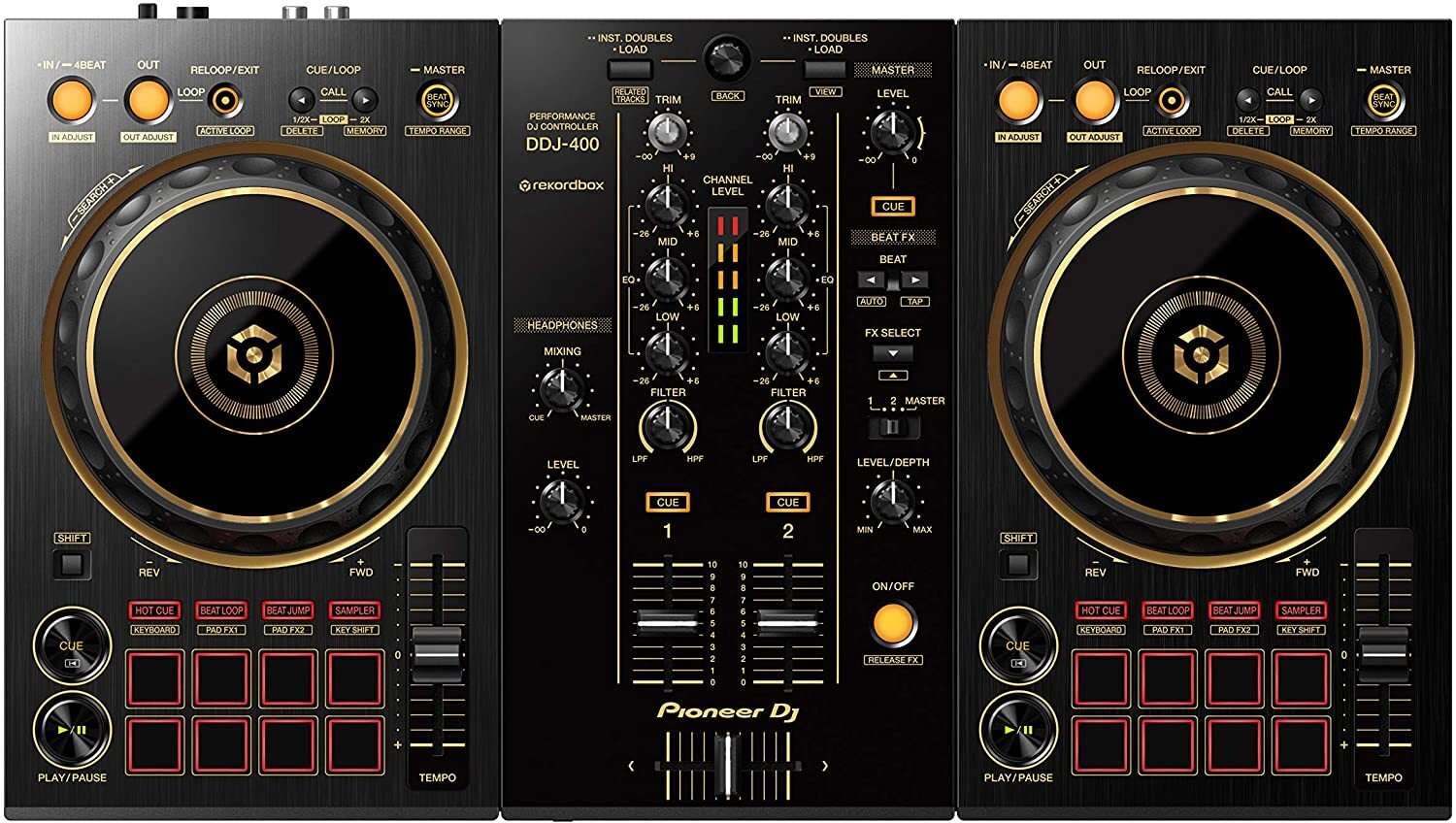Click the right jog wheel center logo
This screenshot has height=823, width=1456.
point(1201,355)
